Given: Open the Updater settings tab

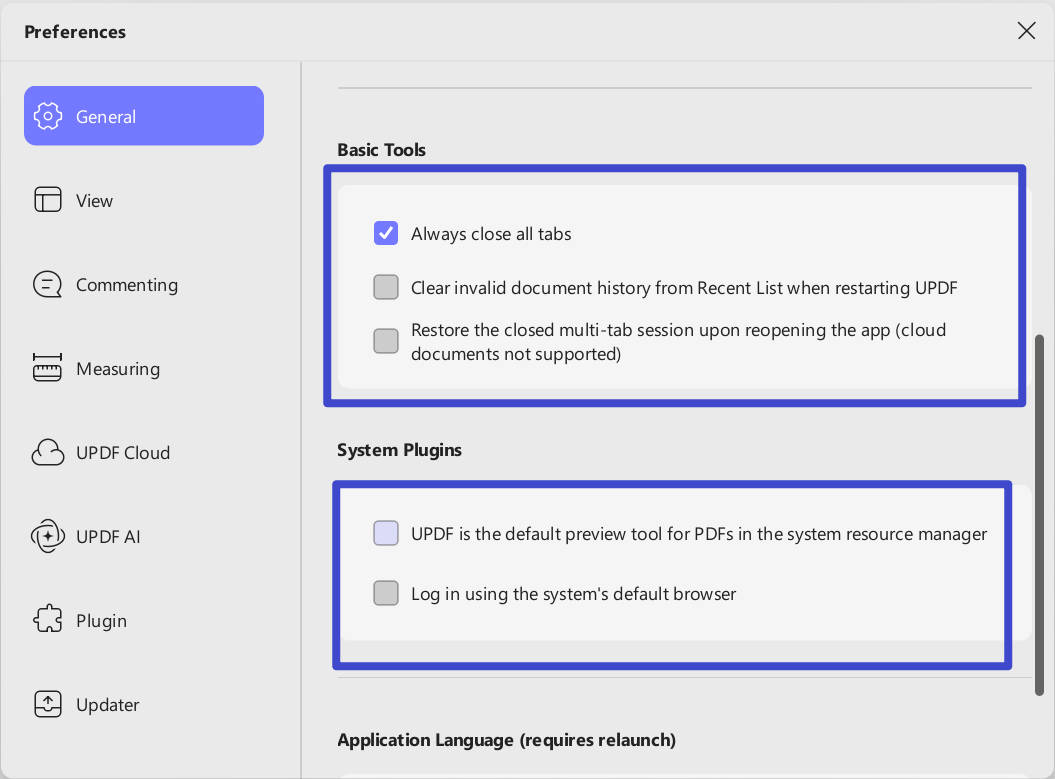Looking at the screenshot, I should (107, 705).
